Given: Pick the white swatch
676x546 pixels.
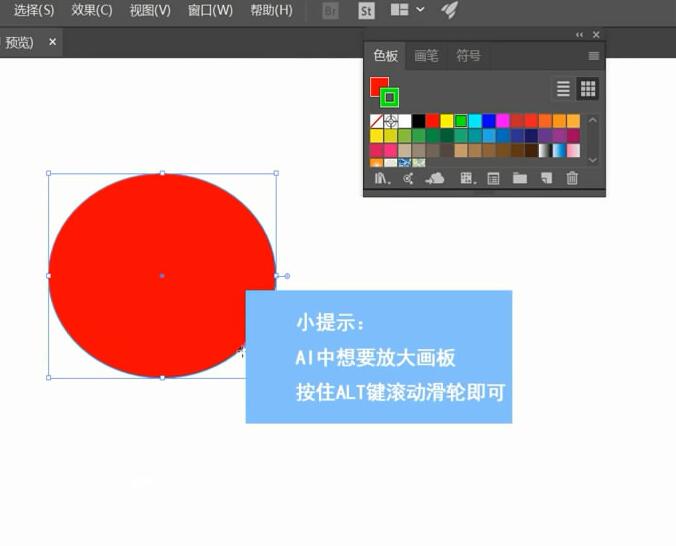Looking at the screenshot, I should click(x=404, y=121).
